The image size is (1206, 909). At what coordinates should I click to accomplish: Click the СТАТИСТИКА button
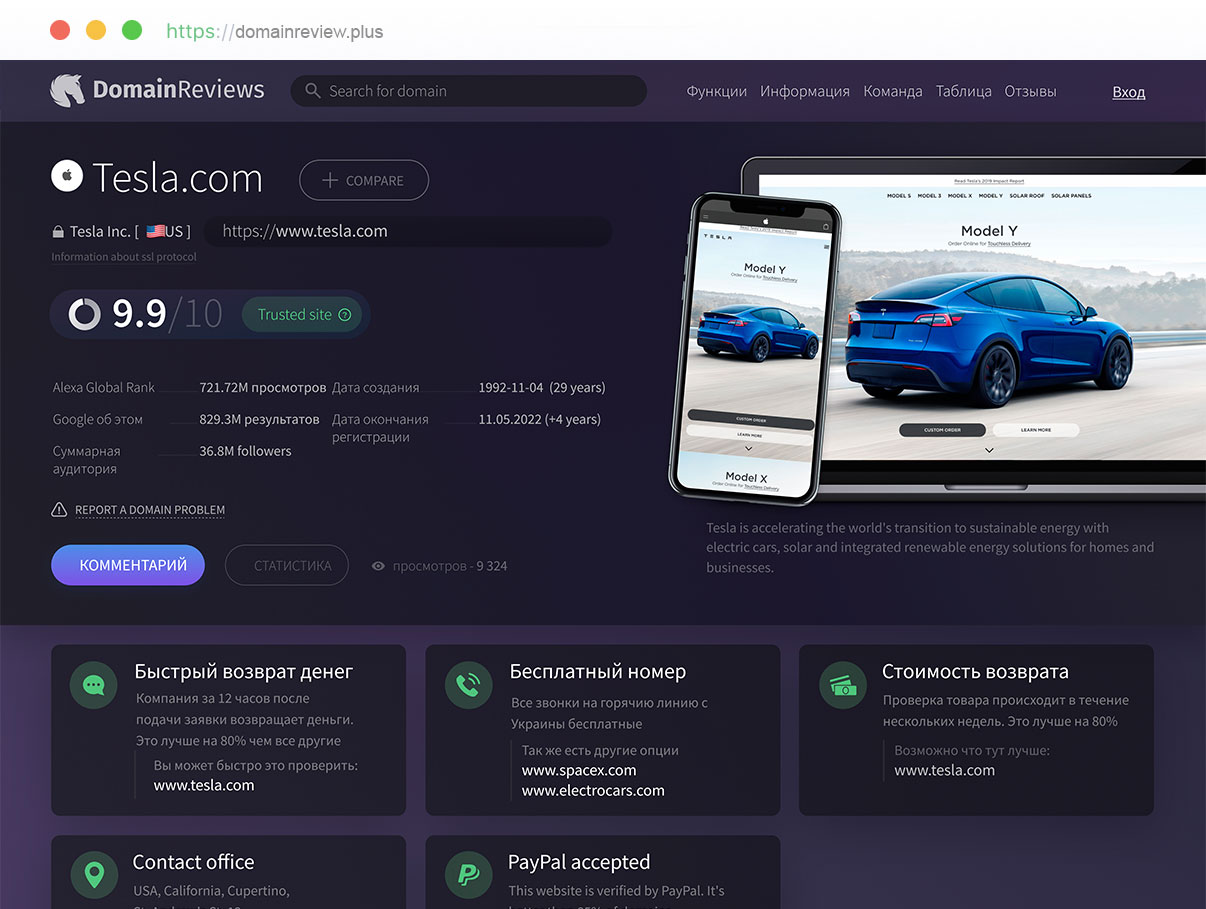click(x=287, y=565)
